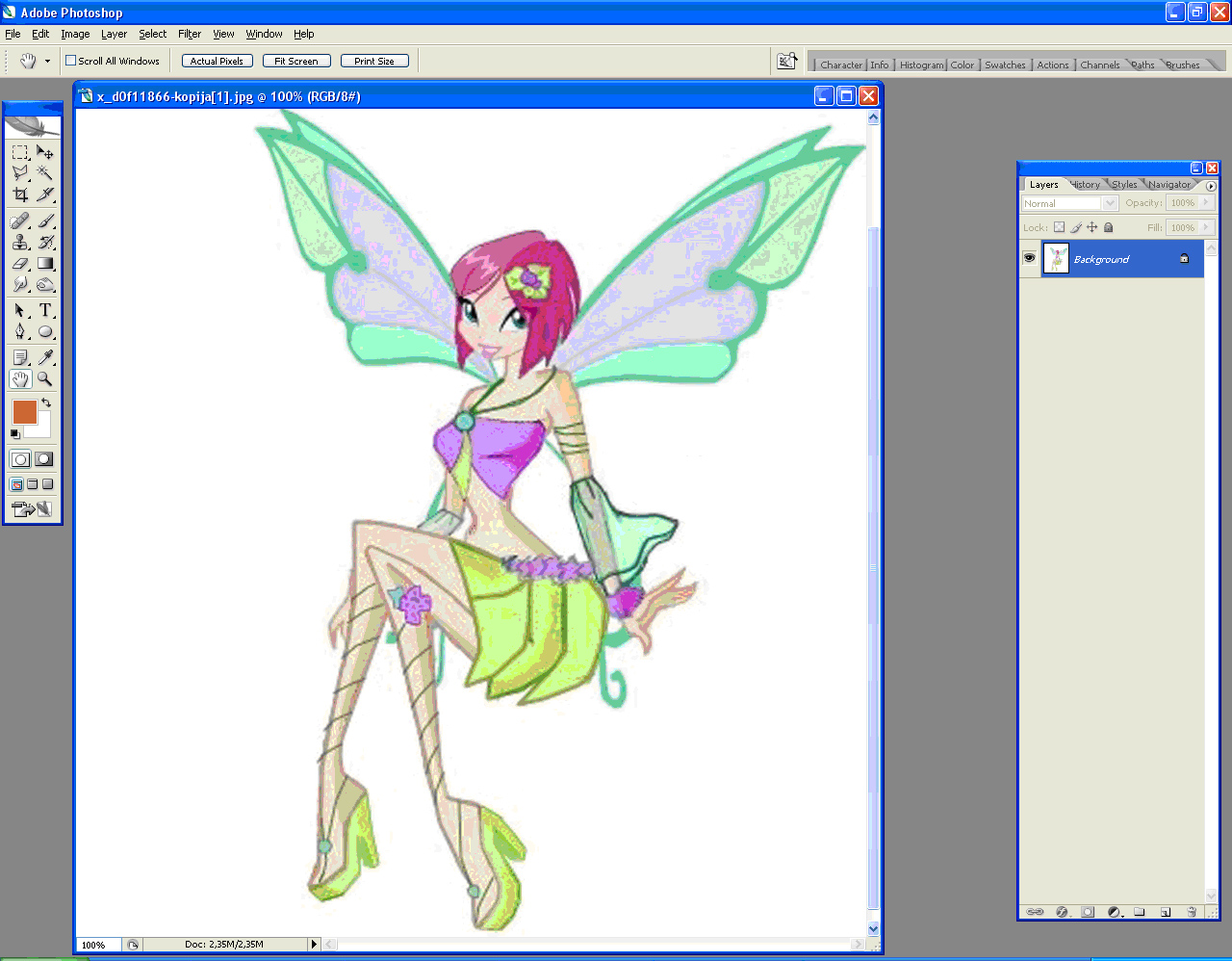Image resolution: width=1232 pixels, height=961 pixels.
Task: Hide the Background layer eye icon
Action: coord(1030,258)
